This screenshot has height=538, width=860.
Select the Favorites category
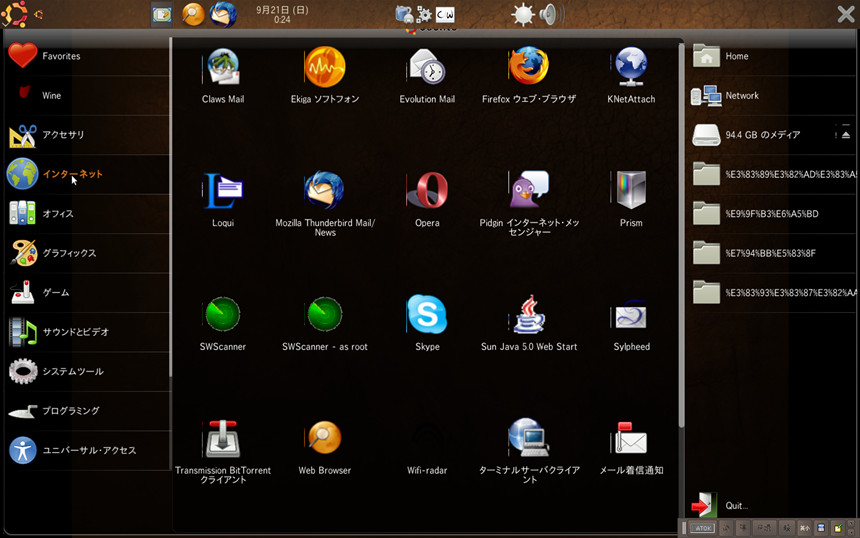pos(60,56)
